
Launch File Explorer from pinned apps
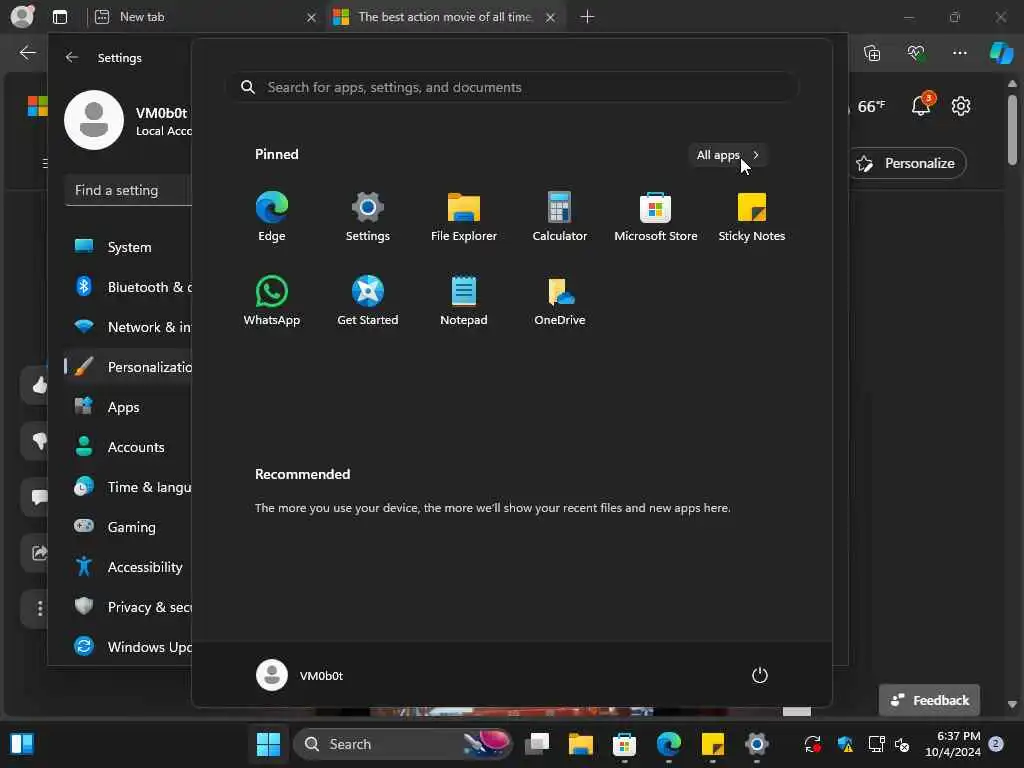point(464,217)
